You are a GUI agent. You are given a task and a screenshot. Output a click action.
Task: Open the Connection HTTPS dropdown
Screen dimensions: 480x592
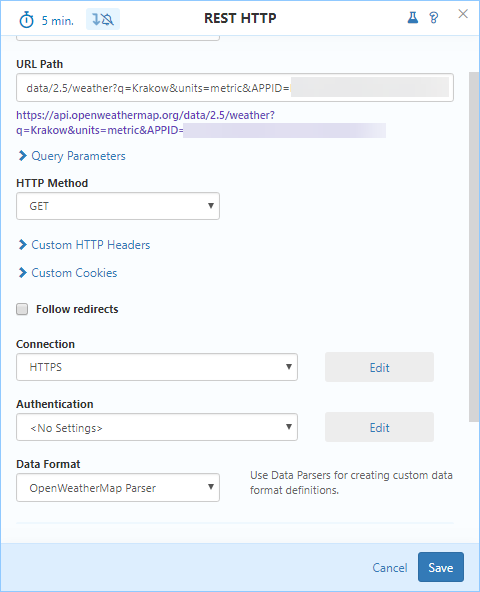point(157,367)
